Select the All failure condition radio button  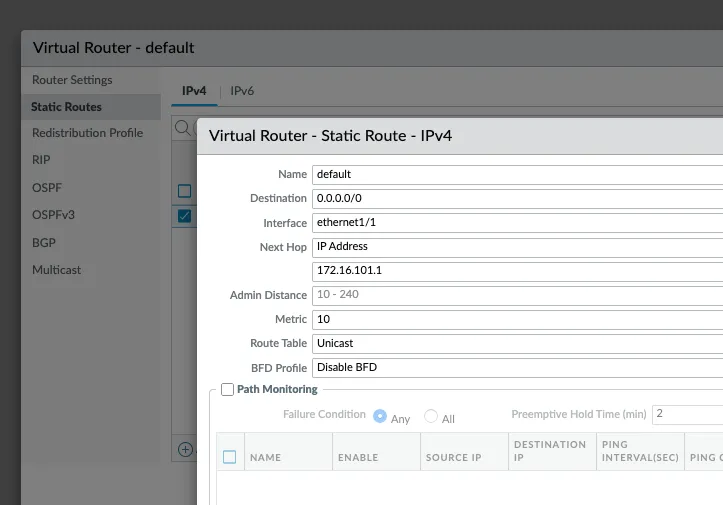[x=431, y=416]
